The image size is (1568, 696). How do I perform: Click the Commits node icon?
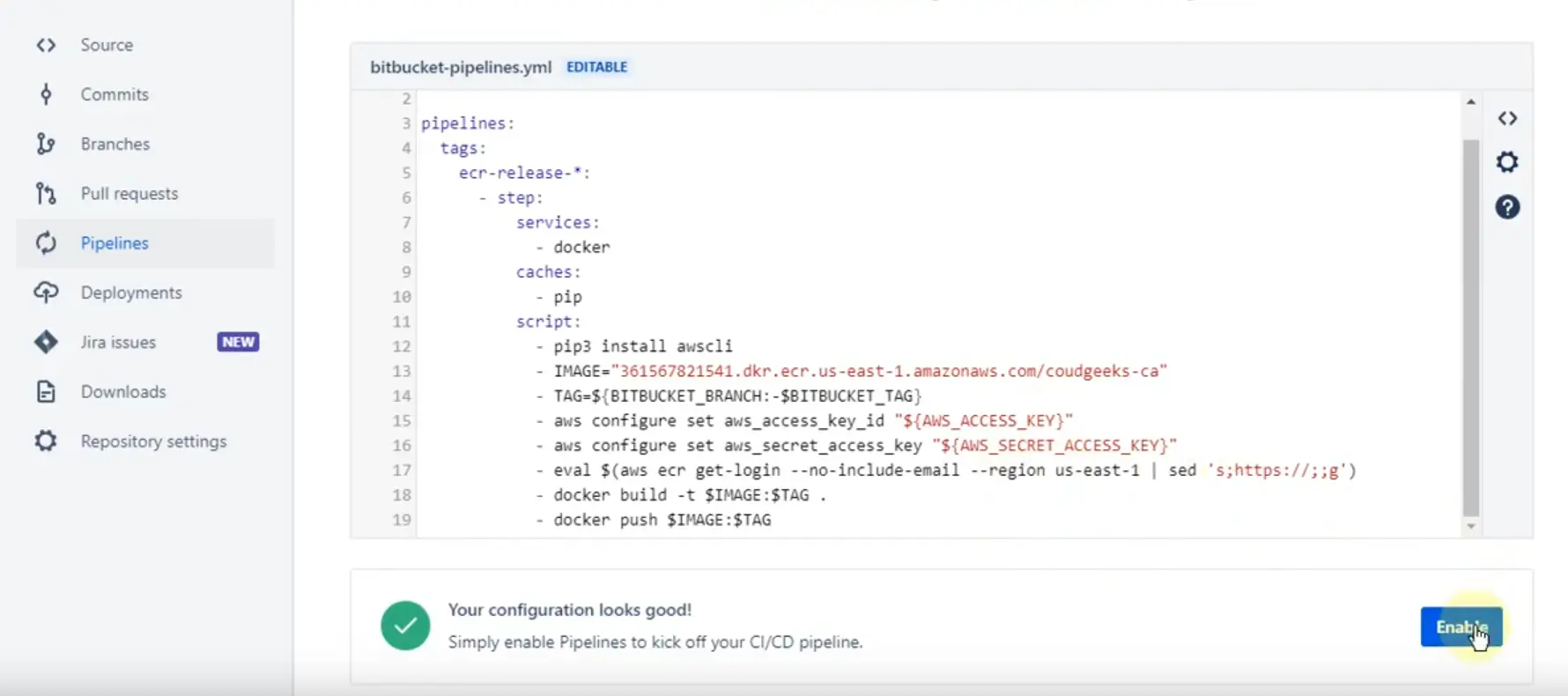pyautogui.click(x=46, y=94)
